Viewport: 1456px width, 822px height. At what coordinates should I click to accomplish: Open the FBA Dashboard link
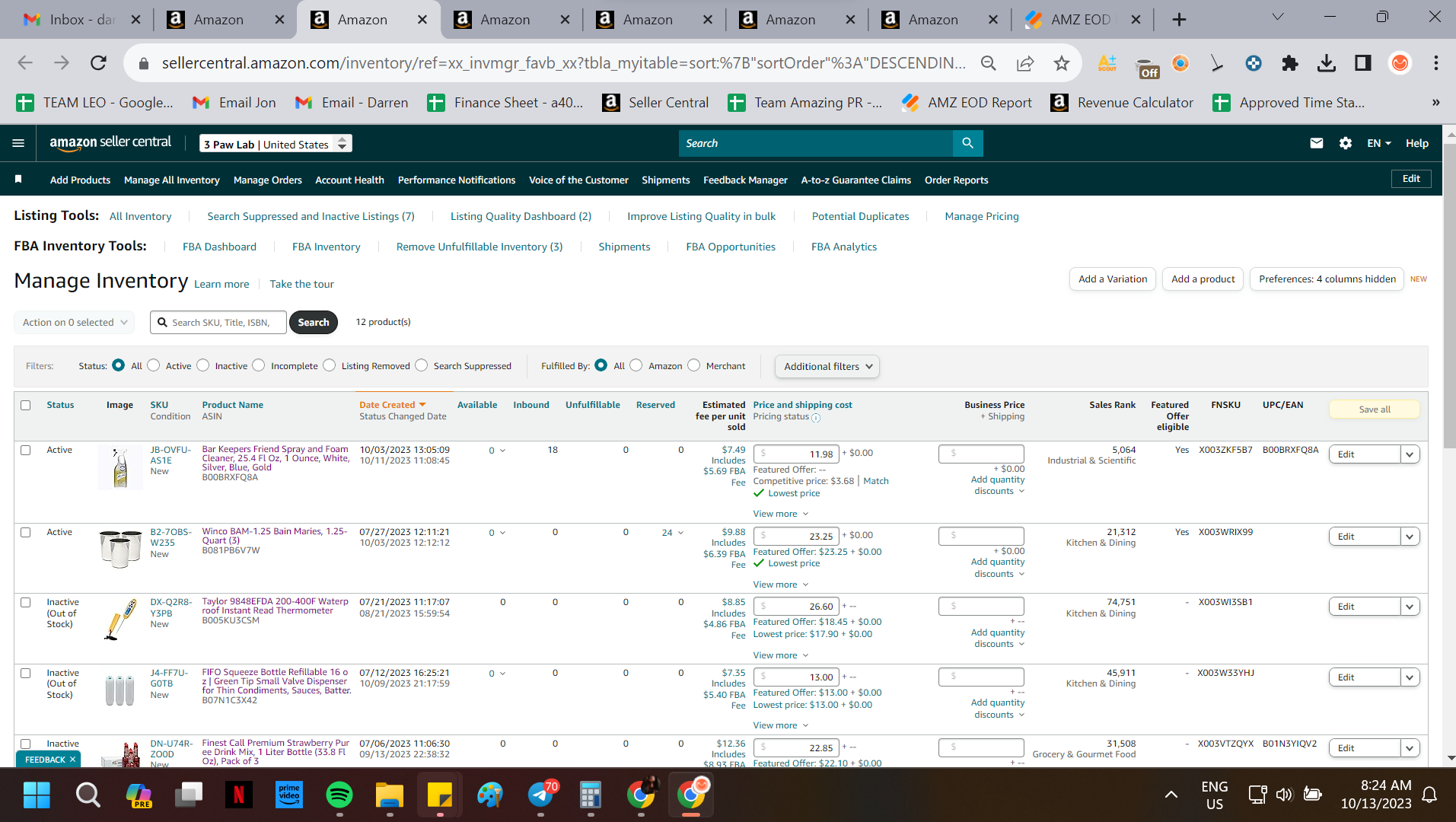click(219, 247)
